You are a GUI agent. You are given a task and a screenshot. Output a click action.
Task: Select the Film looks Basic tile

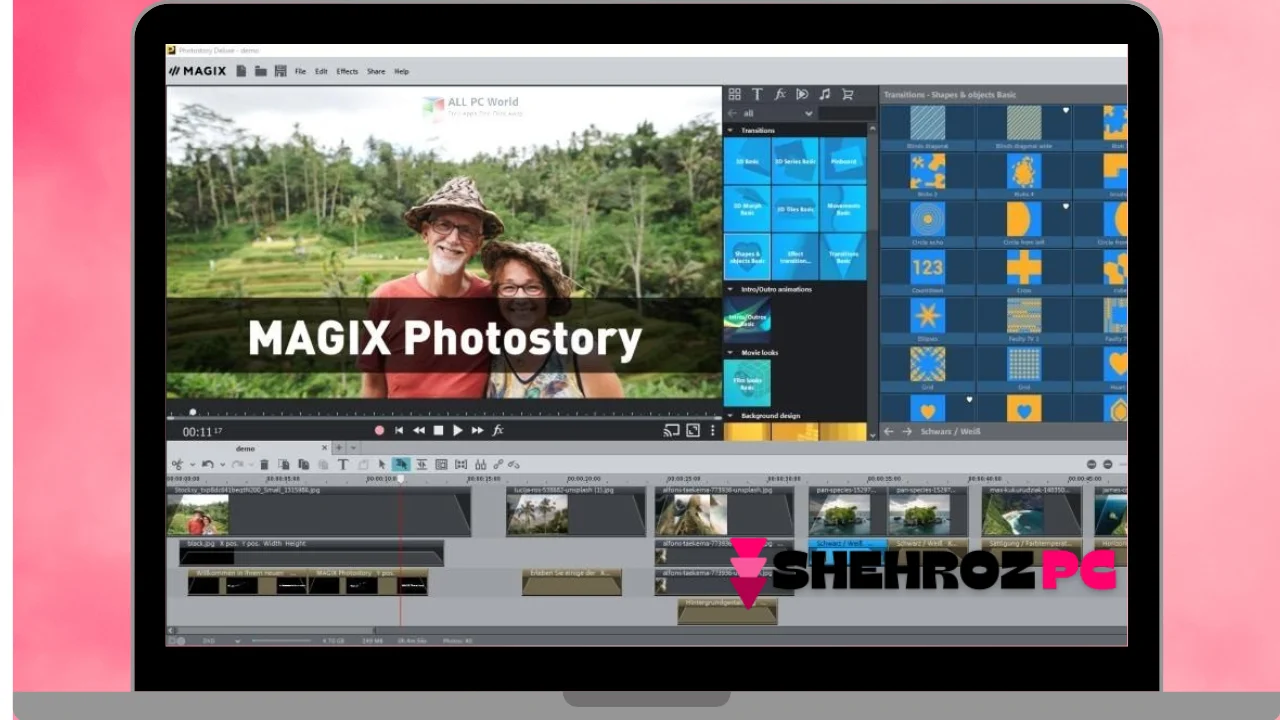coord(747,383)
